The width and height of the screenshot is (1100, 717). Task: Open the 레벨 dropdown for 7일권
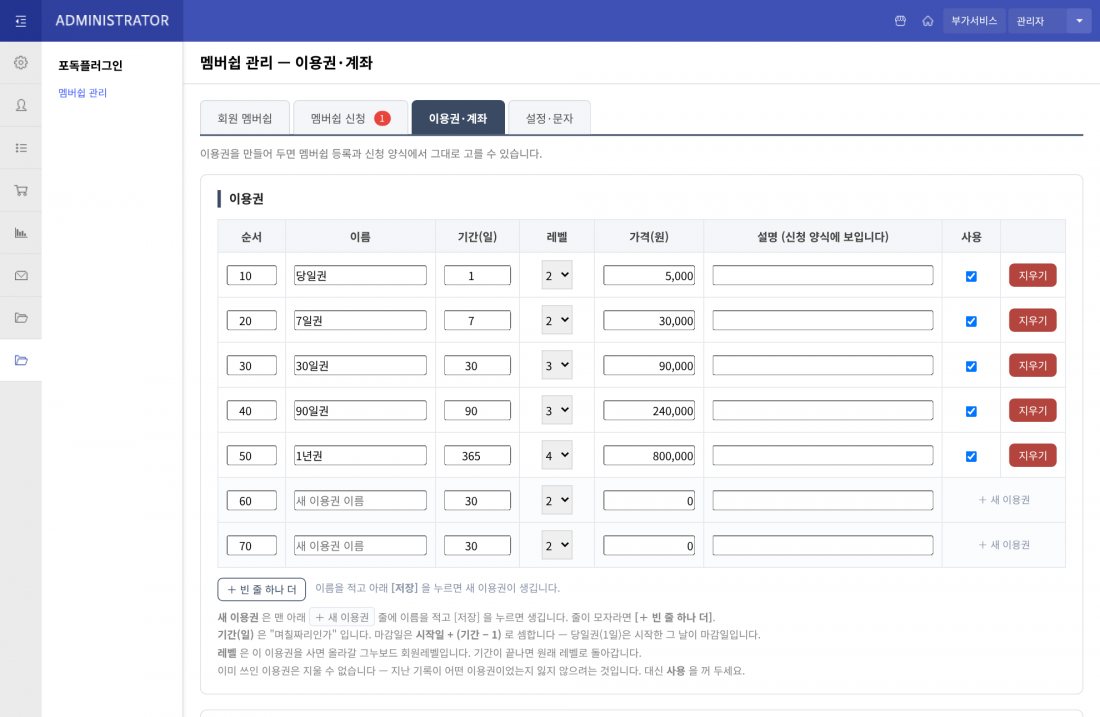tap(557, 321)
